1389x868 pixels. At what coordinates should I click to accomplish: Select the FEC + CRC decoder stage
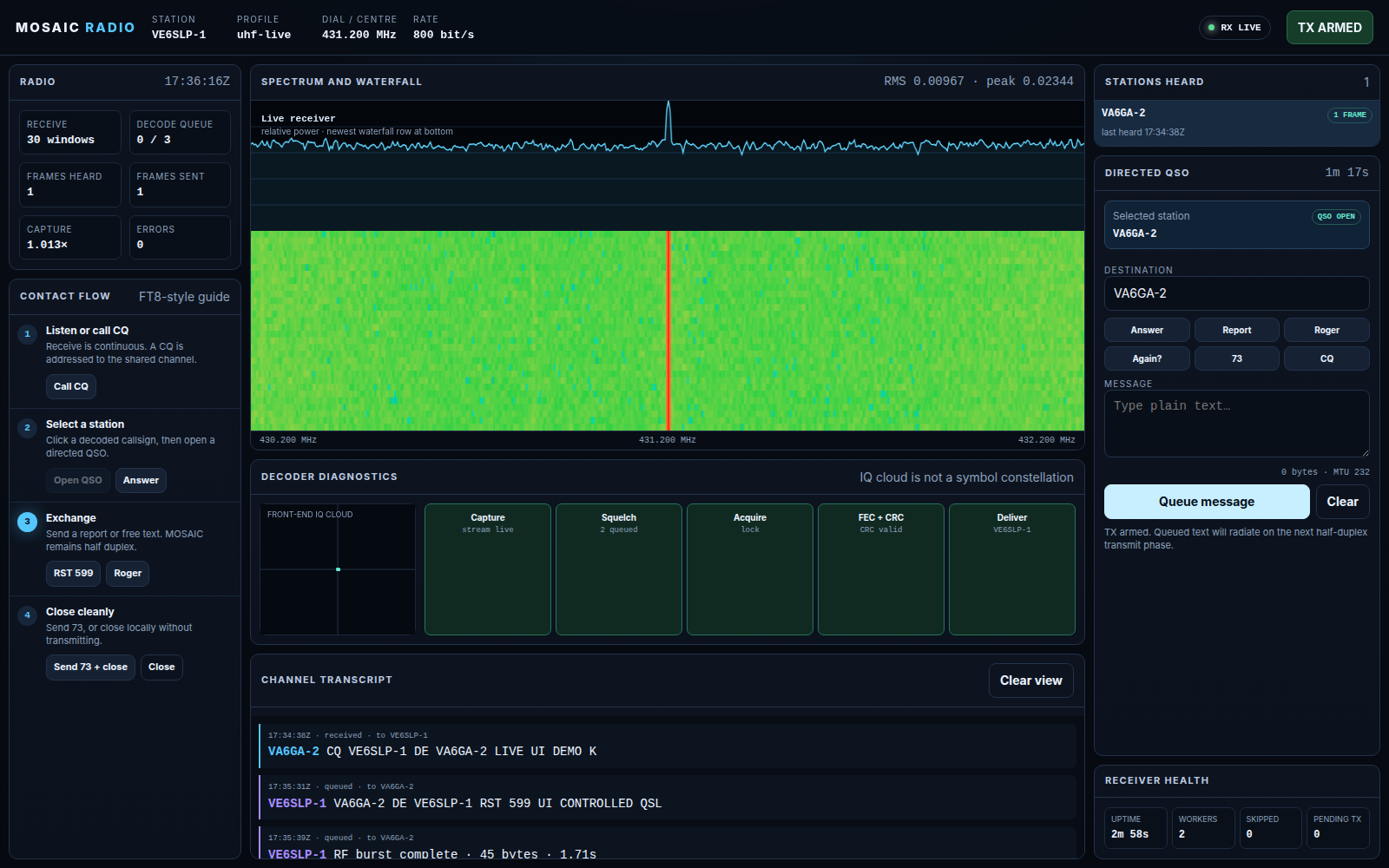point(881,569)
